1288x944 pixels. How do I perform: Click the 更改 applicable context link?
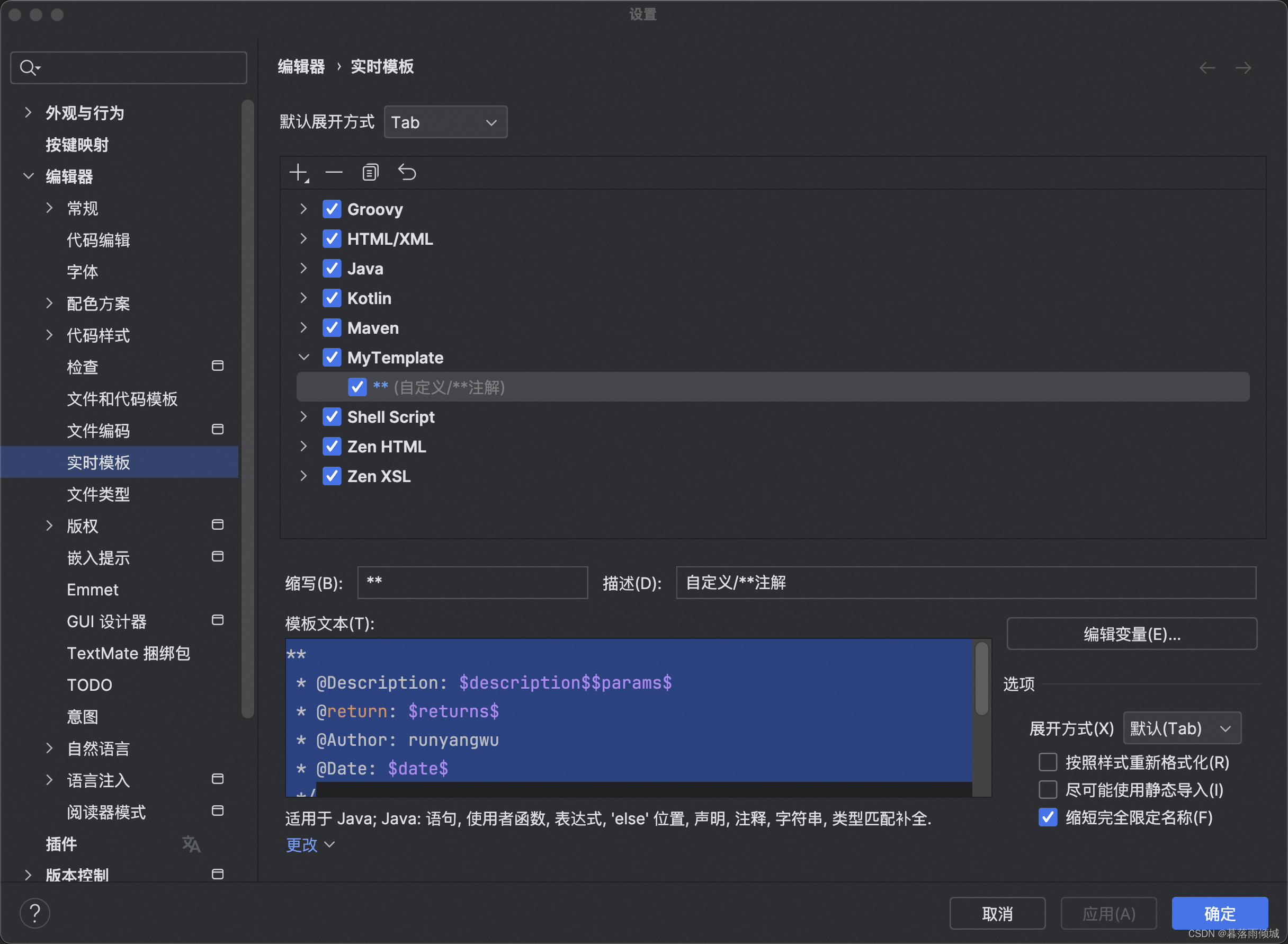[310, 844]
